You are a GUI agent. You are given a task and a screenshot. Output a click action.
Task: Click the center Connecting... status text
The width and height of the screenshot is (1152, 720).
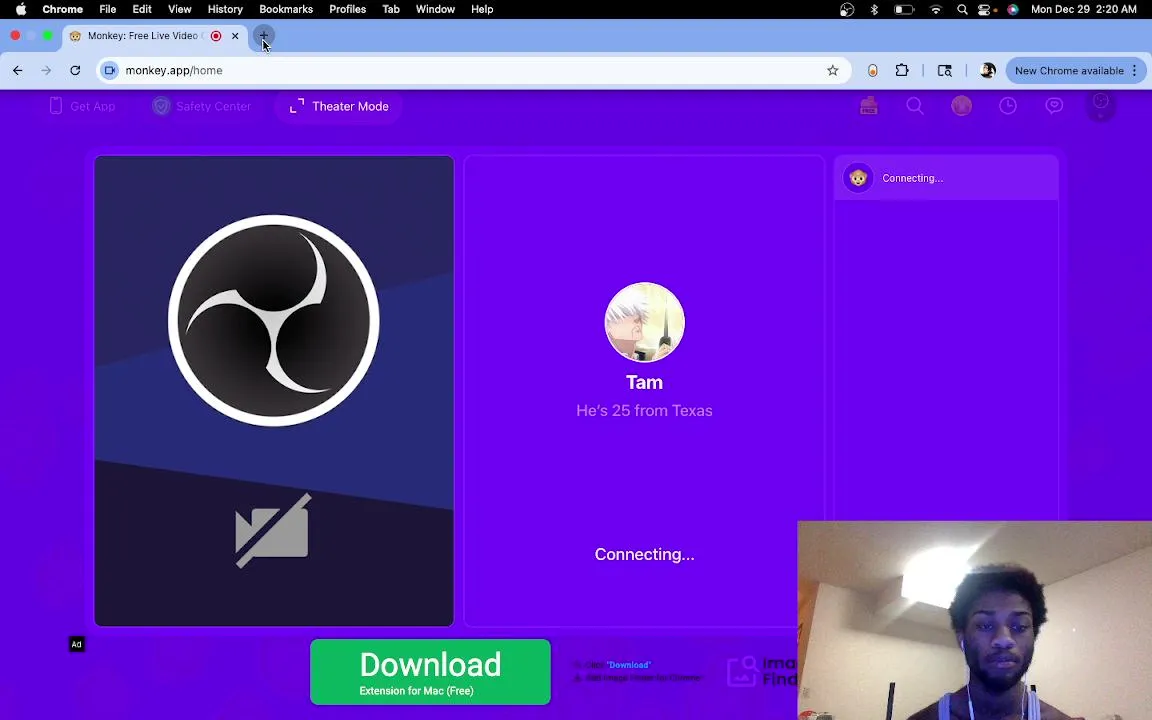[x=644, y=554]
